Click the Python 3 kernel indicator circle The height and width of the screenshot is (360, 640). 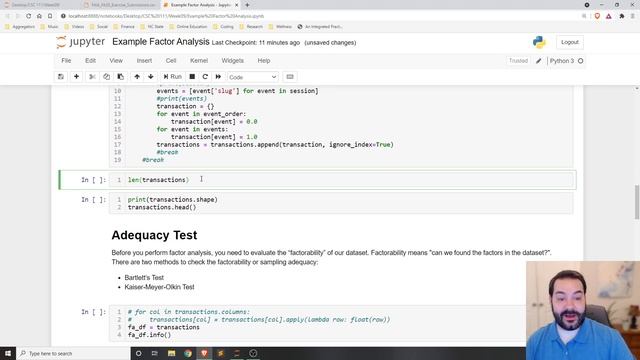coord(580,61)
